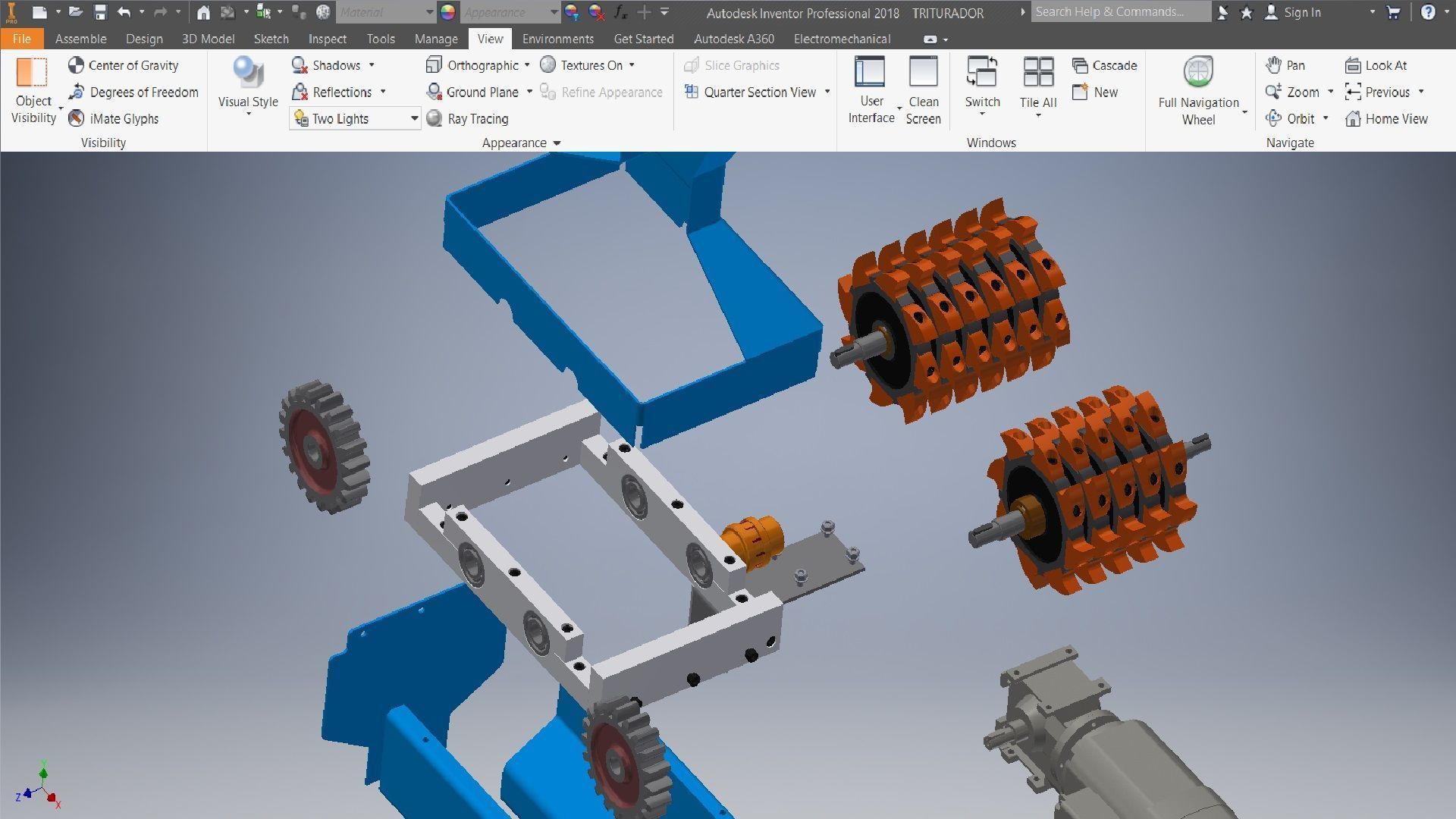Image resolution: width=1456 pixels, height=819 pixels.
Task: Click the Refine Appearance icon
Action: 548,92
